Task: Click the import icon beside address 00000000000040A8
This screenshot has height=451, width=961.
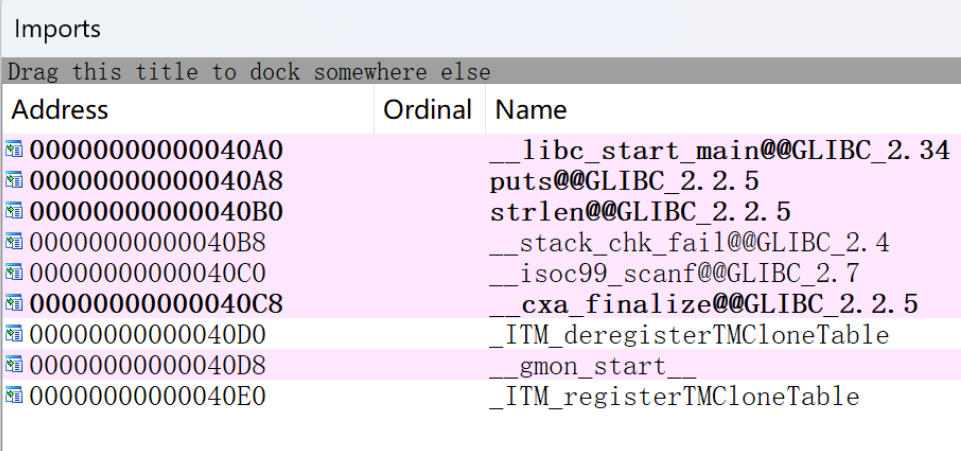Action: (13, 180)
